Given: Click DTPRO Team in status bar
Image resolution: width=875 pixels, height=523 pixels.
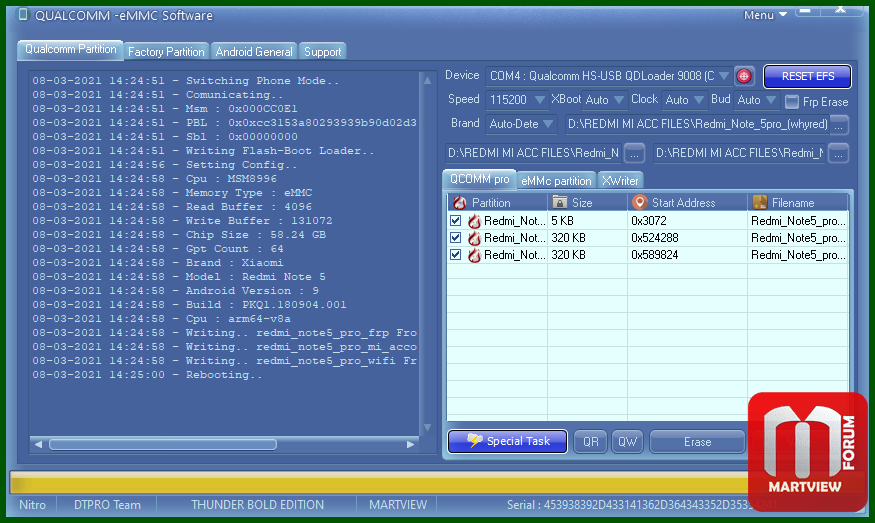Looking at the screenshot, I should click(x=107, y=505).
